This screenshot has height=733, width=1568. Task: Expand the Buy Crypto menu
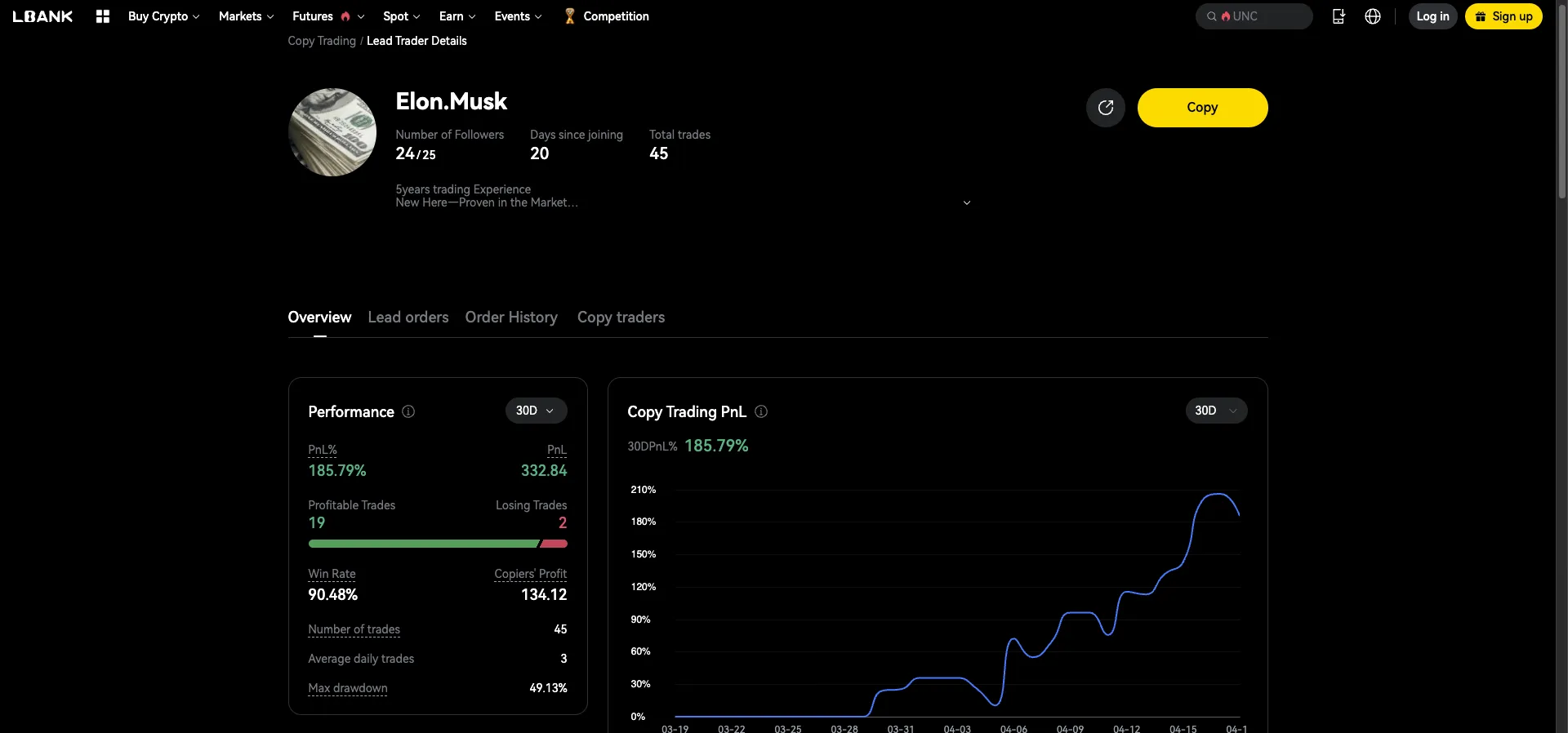tap(163, 16)
